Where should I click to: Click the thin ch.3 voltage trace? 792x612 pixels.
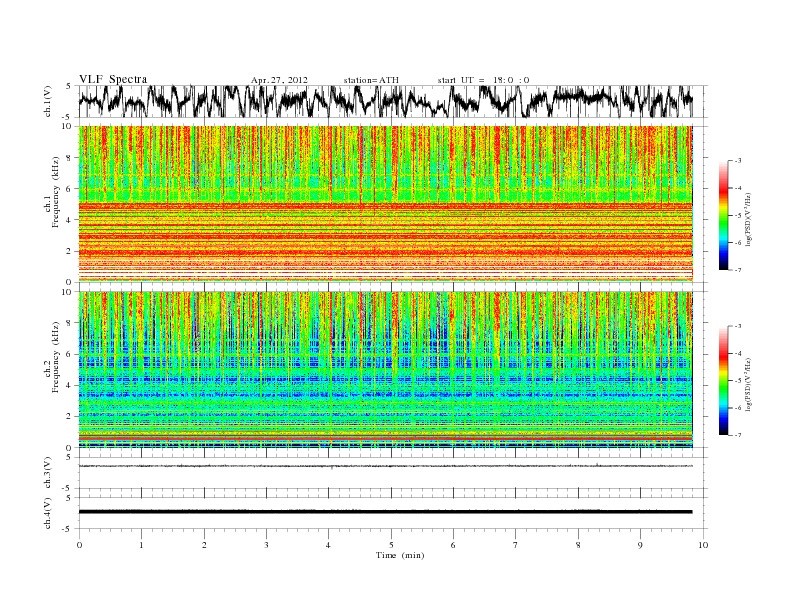(x=385, y=466)
